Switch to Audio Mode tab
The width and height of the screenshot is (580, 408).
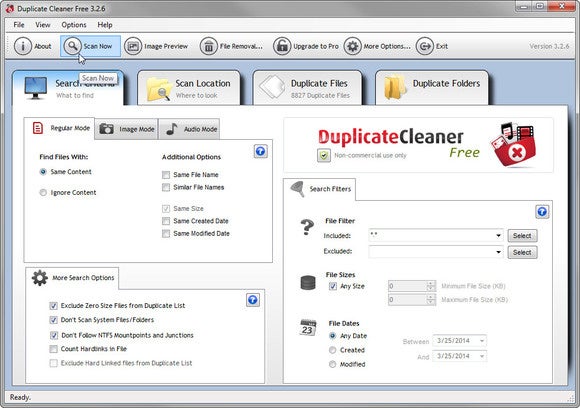(x=189, y=129)
